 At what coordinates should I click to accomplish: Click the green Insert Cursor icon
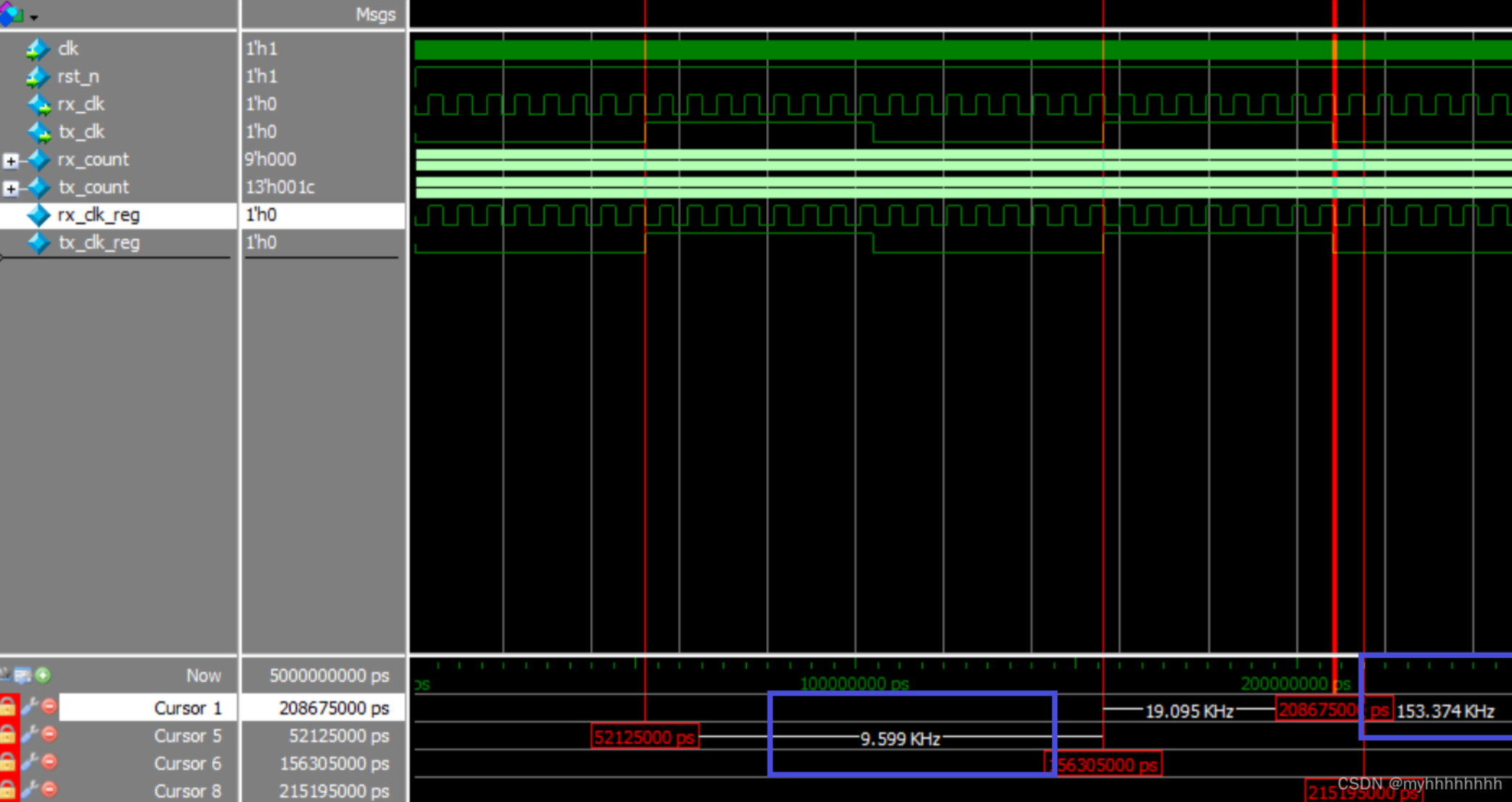click(x=43, y=675)
